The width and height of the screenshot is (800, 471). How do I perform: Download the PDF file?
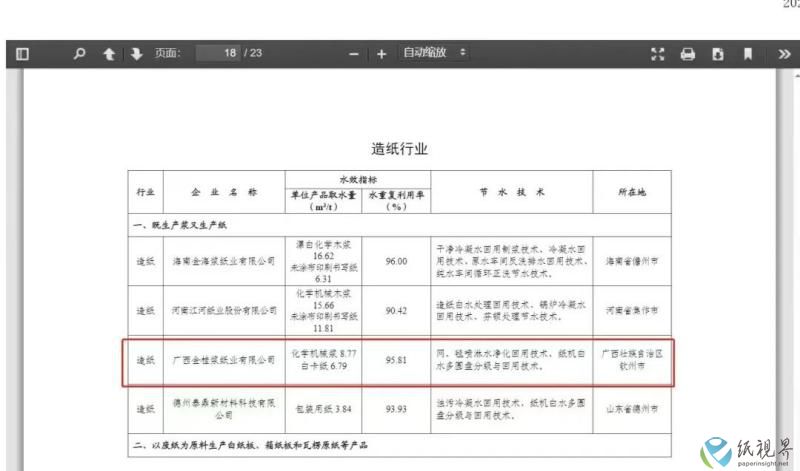(718, 54)
